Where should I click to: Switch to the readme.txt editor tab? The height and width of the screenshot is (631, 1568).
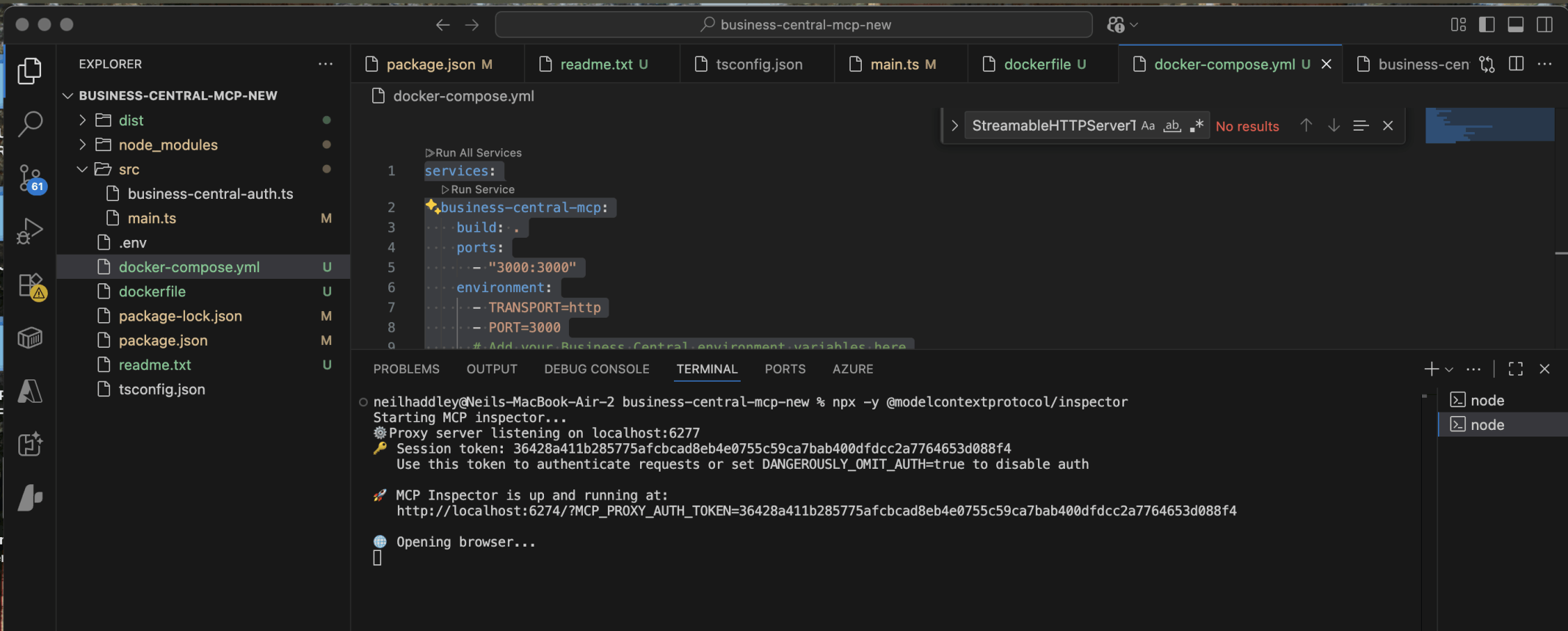pyautogui.click(x=603, y=65)
